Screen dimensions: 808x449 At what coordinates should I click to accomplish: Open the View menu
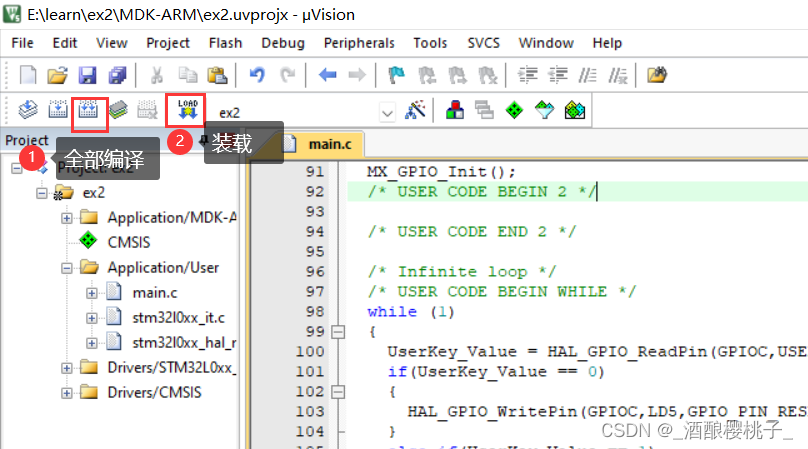tap(112, 43)
